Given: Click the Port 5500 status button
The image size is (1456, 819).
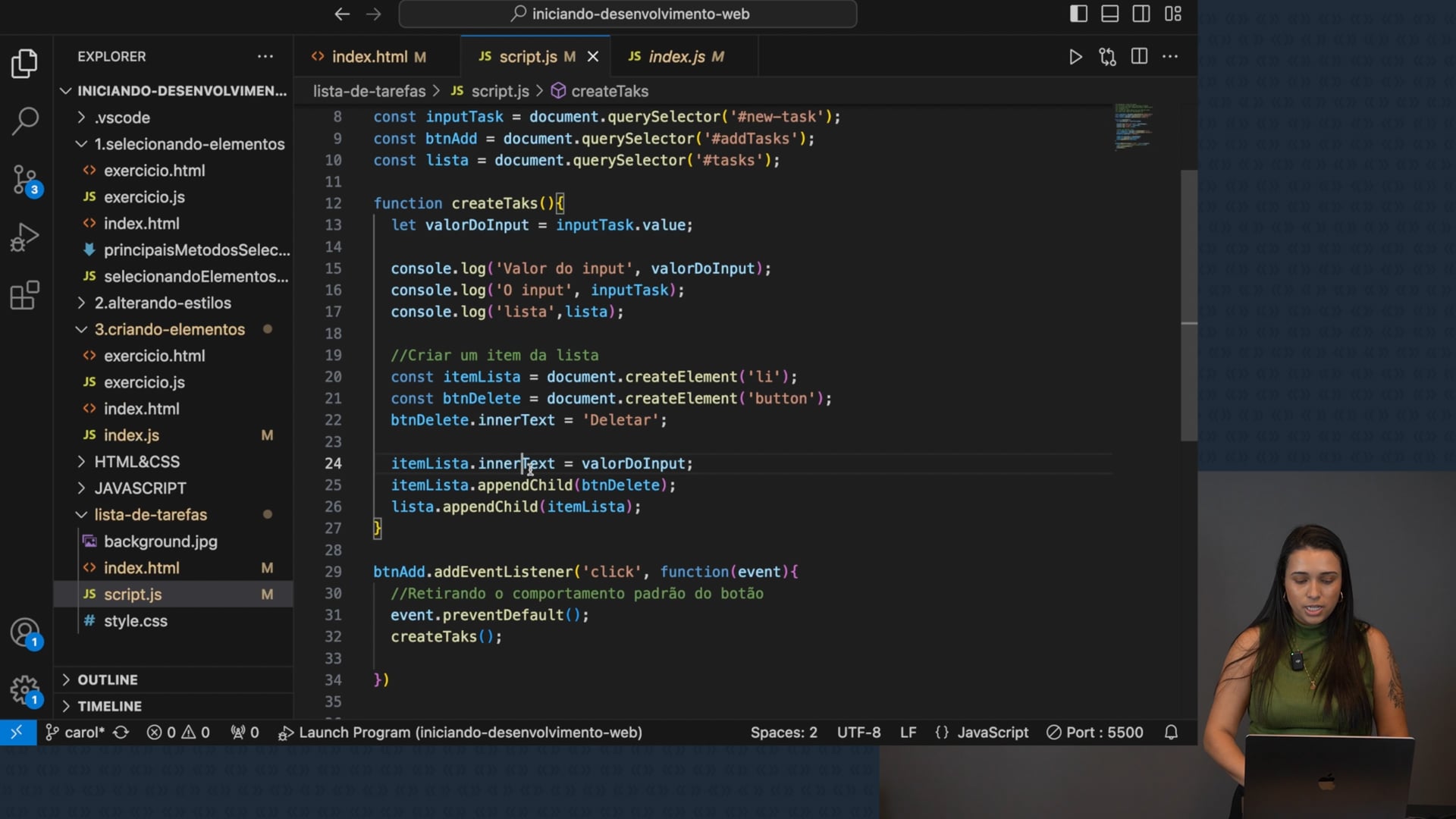Looking at the screenshot, I should click(1094, 733).
